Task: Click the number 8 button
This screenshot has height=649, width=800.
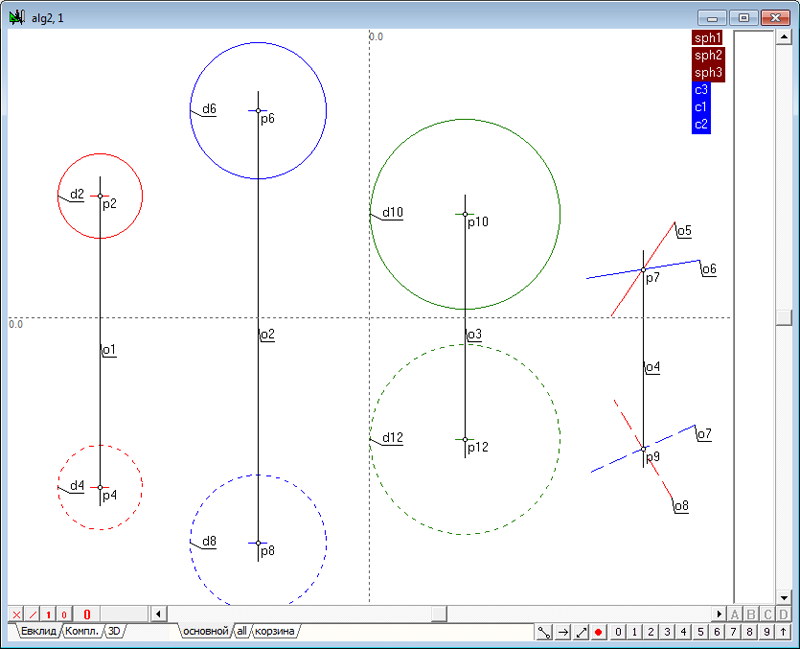Action: pos(749,632)
